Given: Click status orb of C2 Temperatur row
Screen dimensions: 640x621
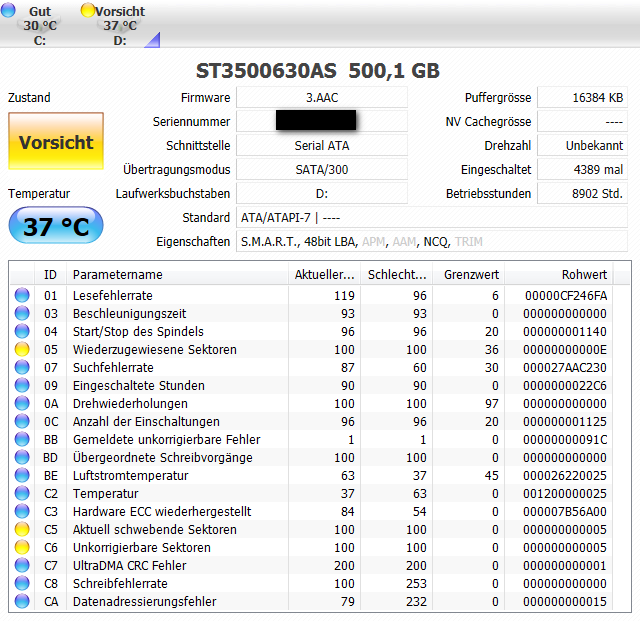Looking at the screenshot, I should (22, 493).
